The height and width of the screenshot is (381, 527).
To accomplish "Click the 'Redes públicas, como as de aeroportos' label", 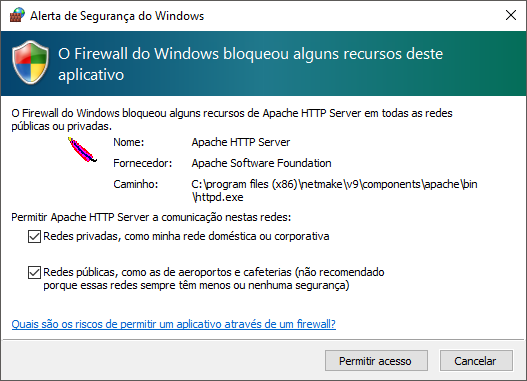I will tap(214, 279).
